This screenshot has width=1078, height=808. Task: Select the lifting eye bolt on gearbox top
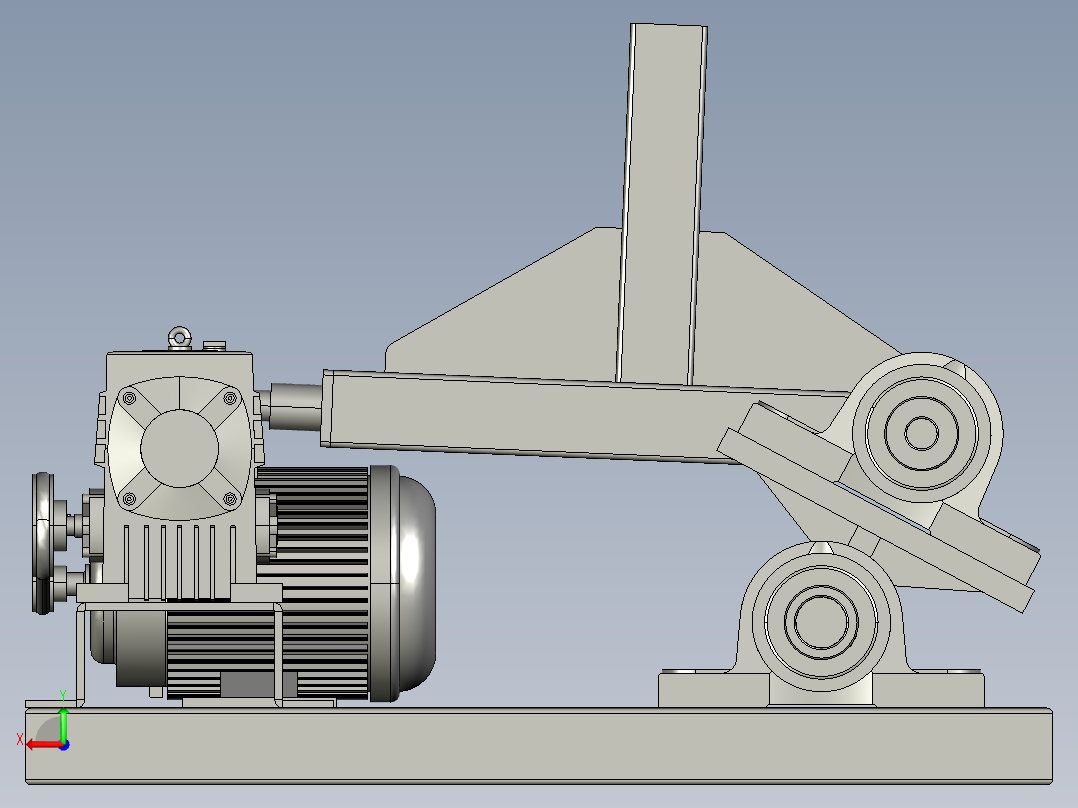[x=179, y=338]
